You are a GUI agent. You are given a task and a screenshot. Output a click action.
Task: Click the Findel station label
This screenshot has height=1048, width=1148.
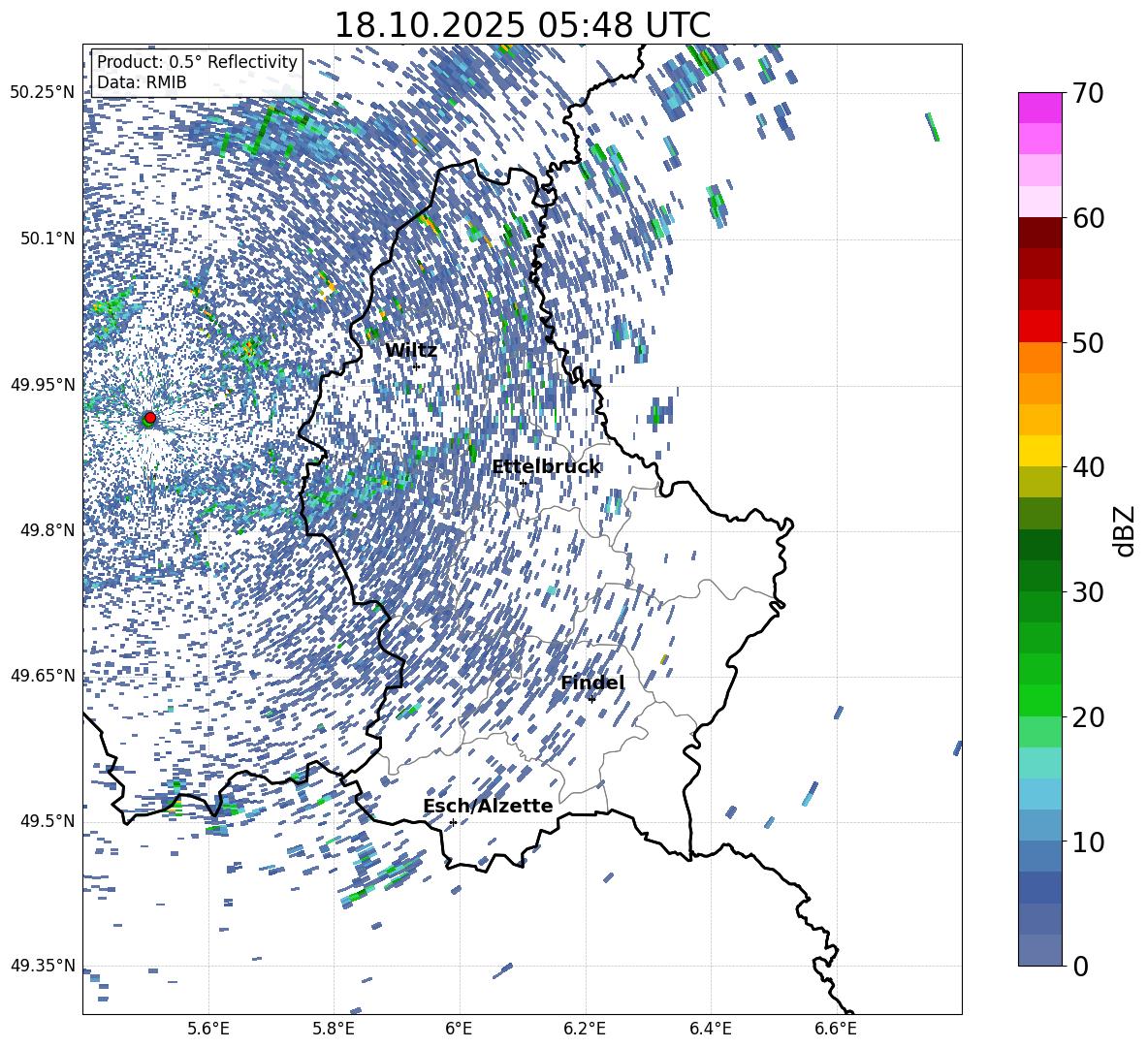coord(592,683)
